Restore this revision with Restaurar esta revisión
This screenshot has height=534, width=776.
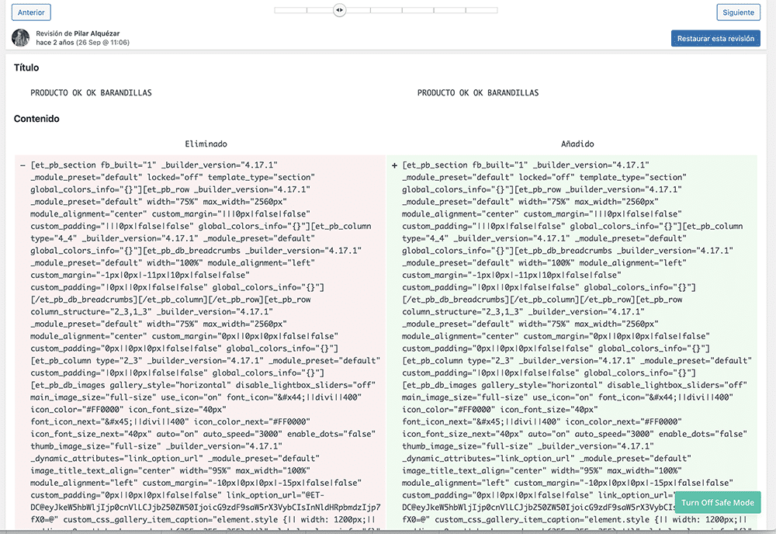[715, 38]
